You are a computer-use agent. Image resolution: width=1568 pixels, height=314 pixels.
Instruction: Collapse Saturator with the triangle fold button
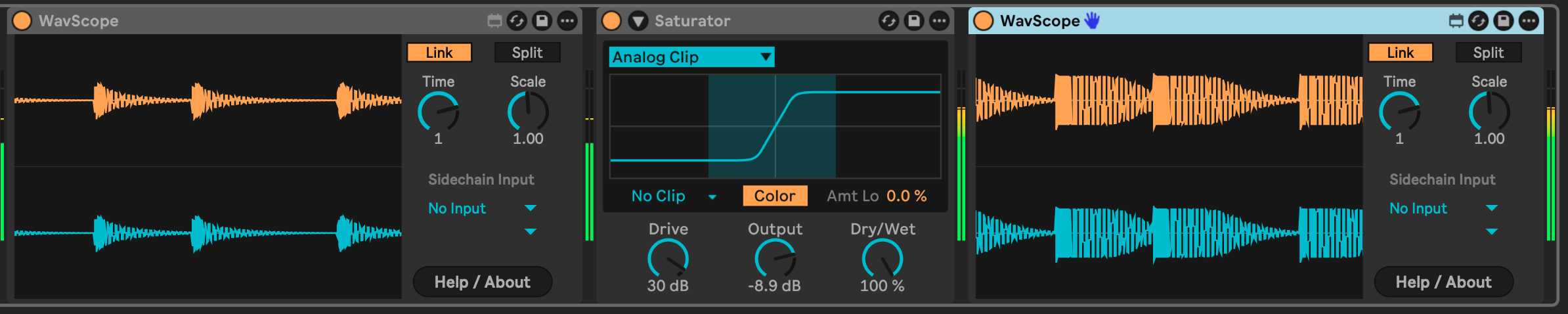pyautogui.click(x=638, y=21)
